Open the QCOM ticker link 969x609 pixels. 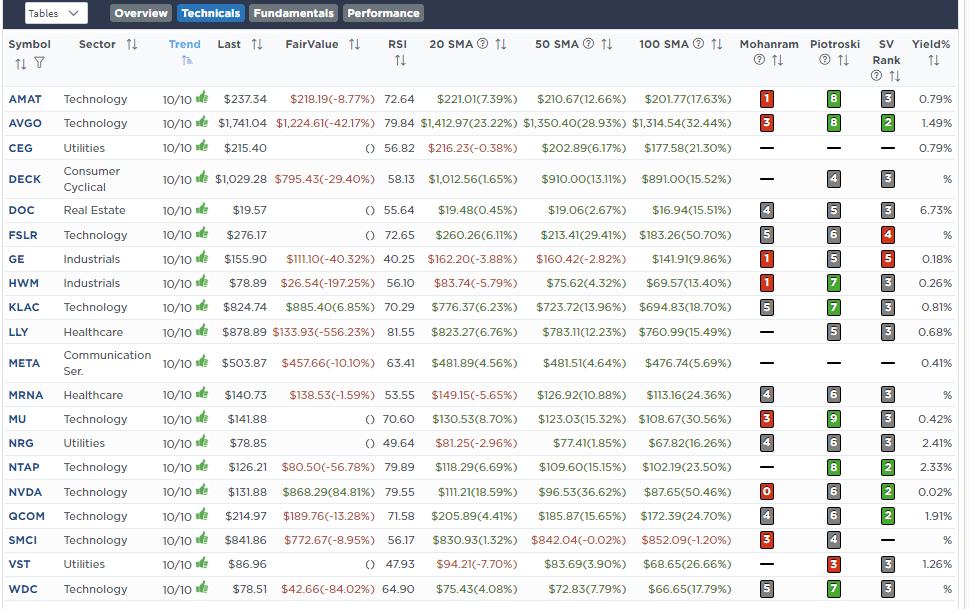tap(27, 516)
